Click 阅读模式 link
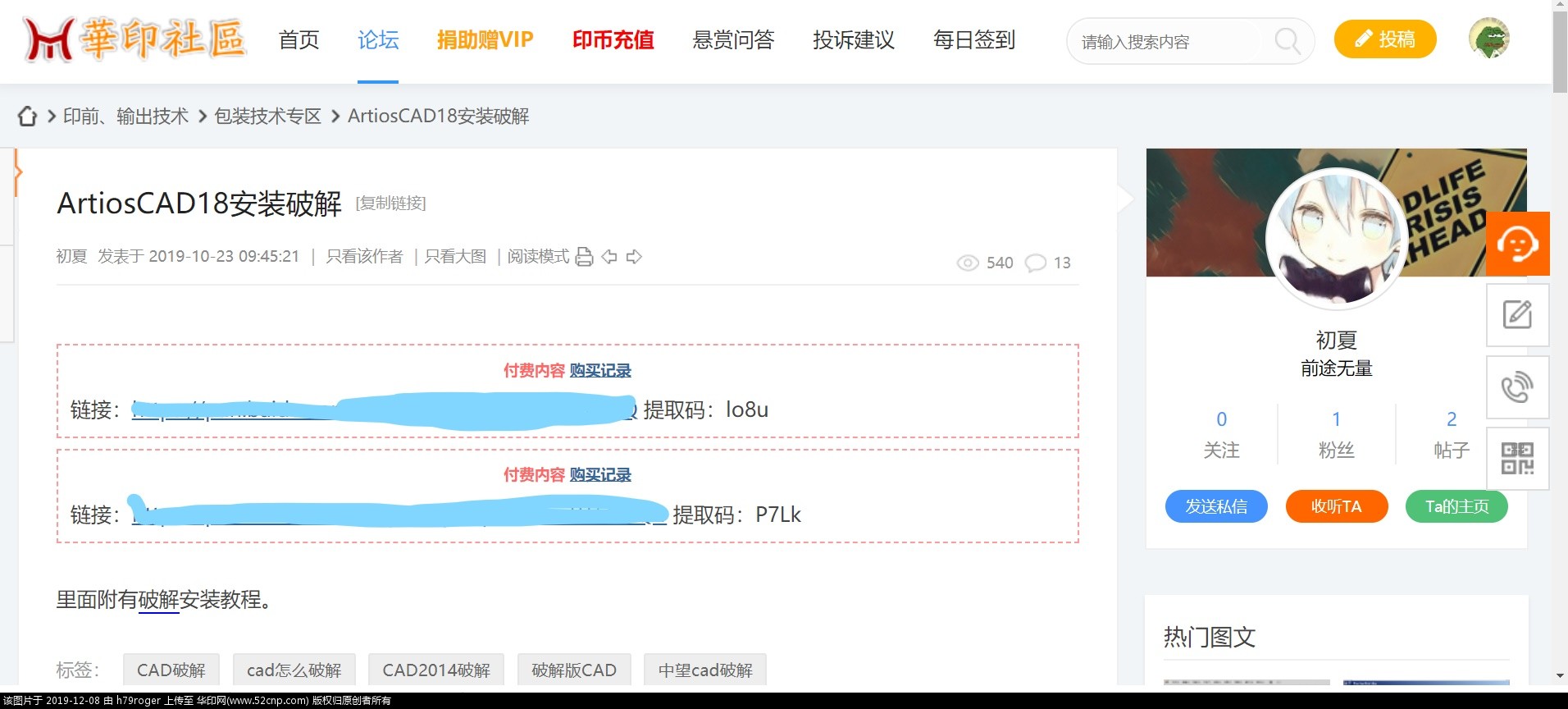 [538, 257]
